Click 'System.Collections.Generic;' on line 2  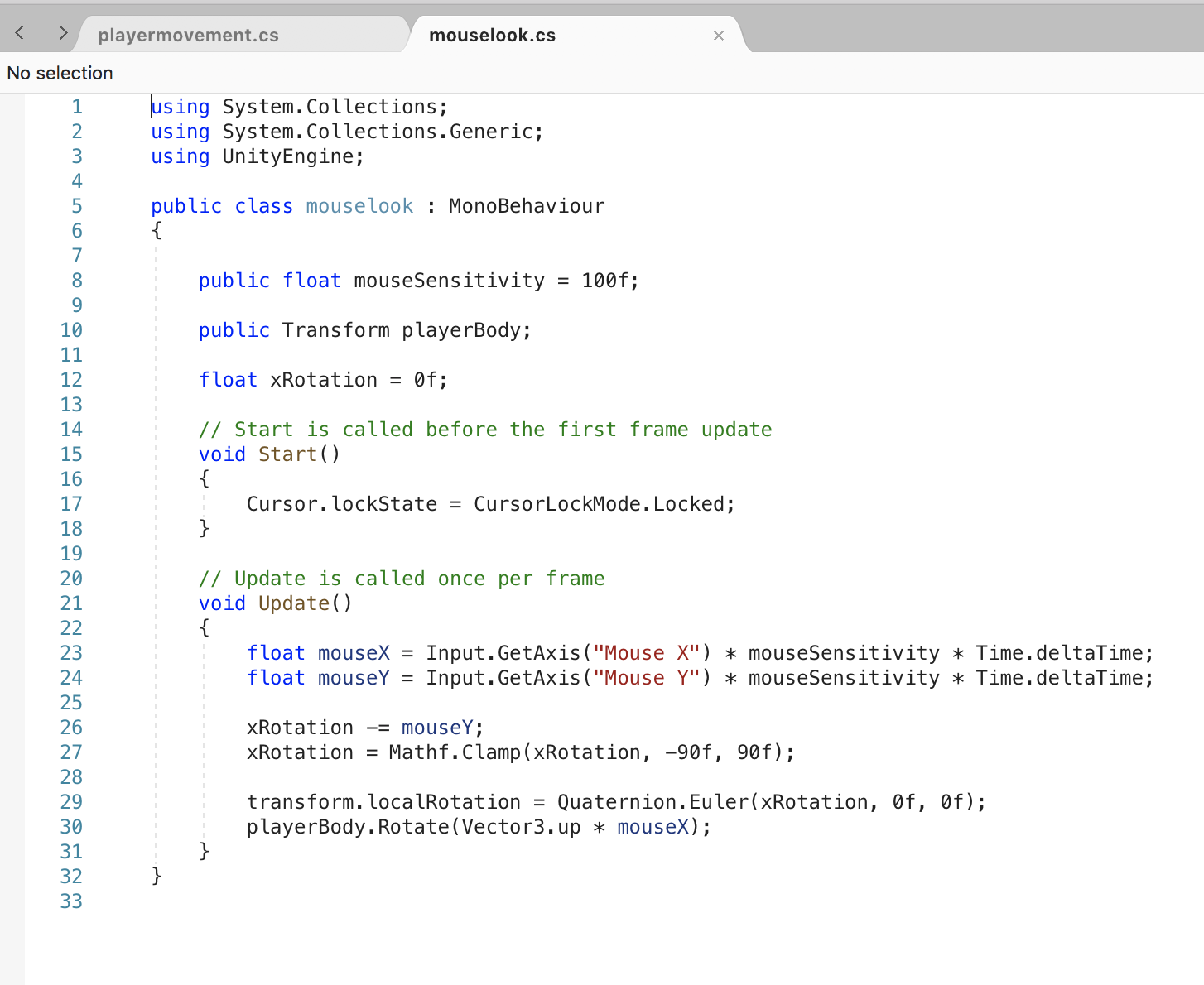pyautogui.click(x=383, y=132)
